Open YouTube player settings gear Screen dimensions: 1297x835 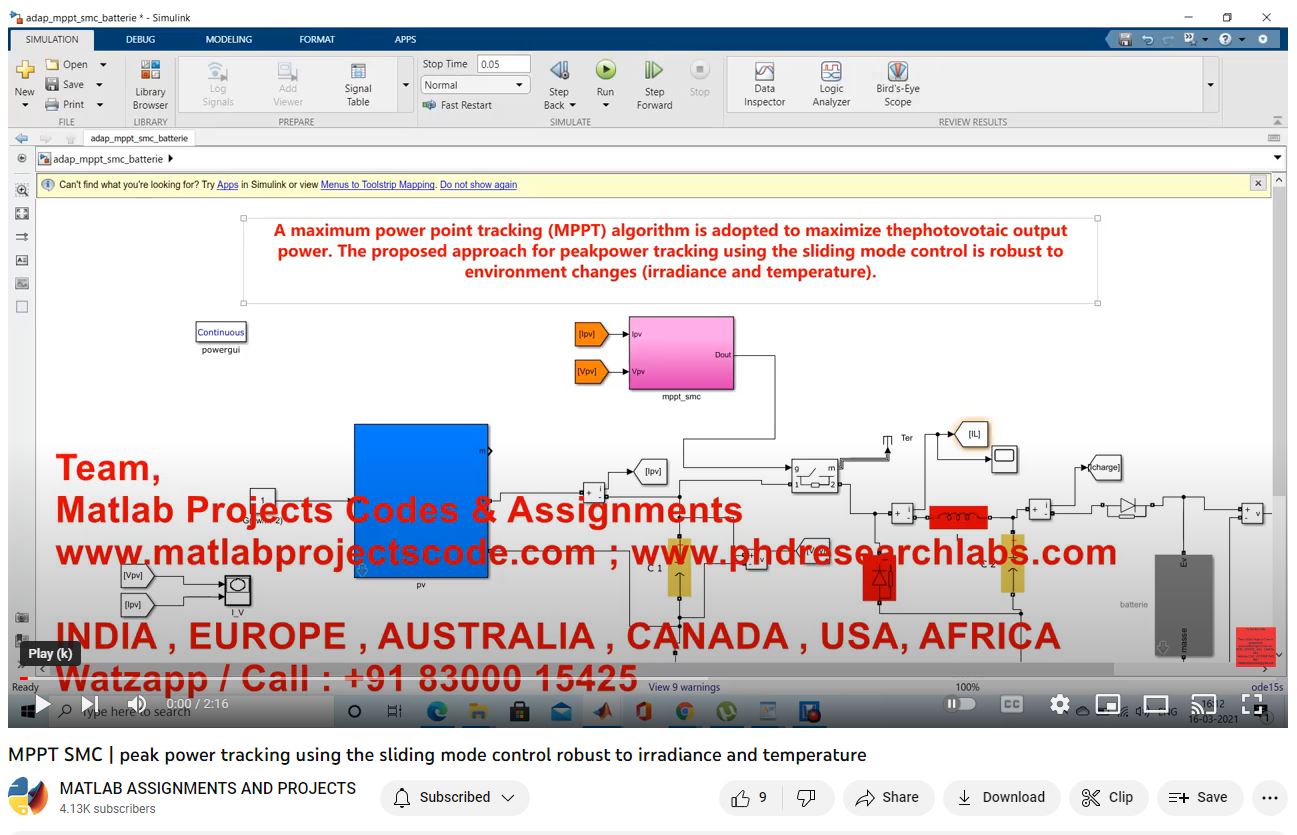click(x=1060, y=704)
